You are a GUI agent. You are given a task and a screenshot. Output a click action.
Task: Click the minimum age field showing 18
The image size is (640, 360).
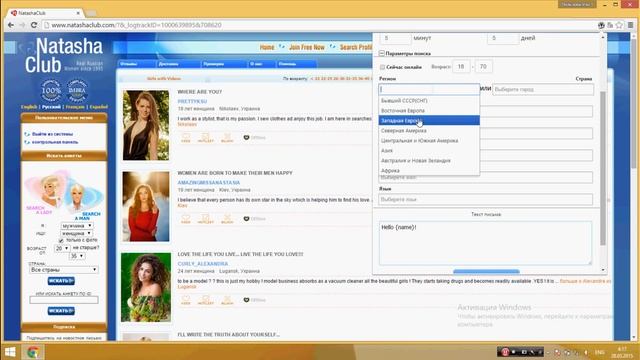click(x=461, y=66)
